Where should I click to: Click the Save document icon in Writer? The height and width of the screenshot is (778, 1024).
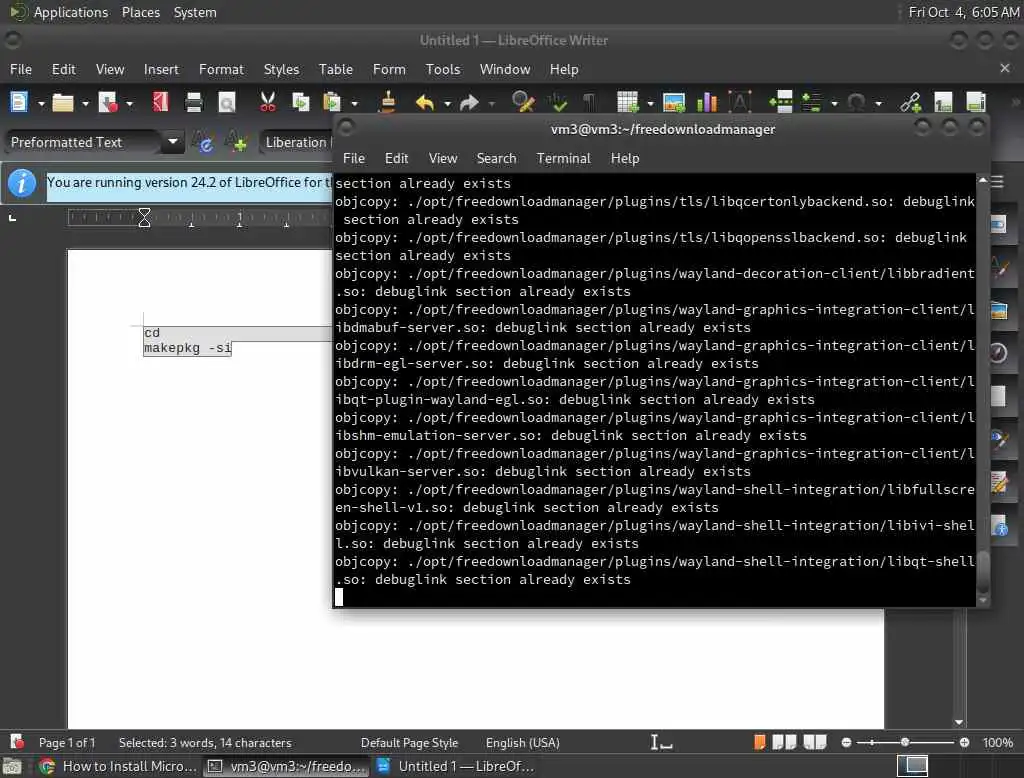(x=107, y=102)
